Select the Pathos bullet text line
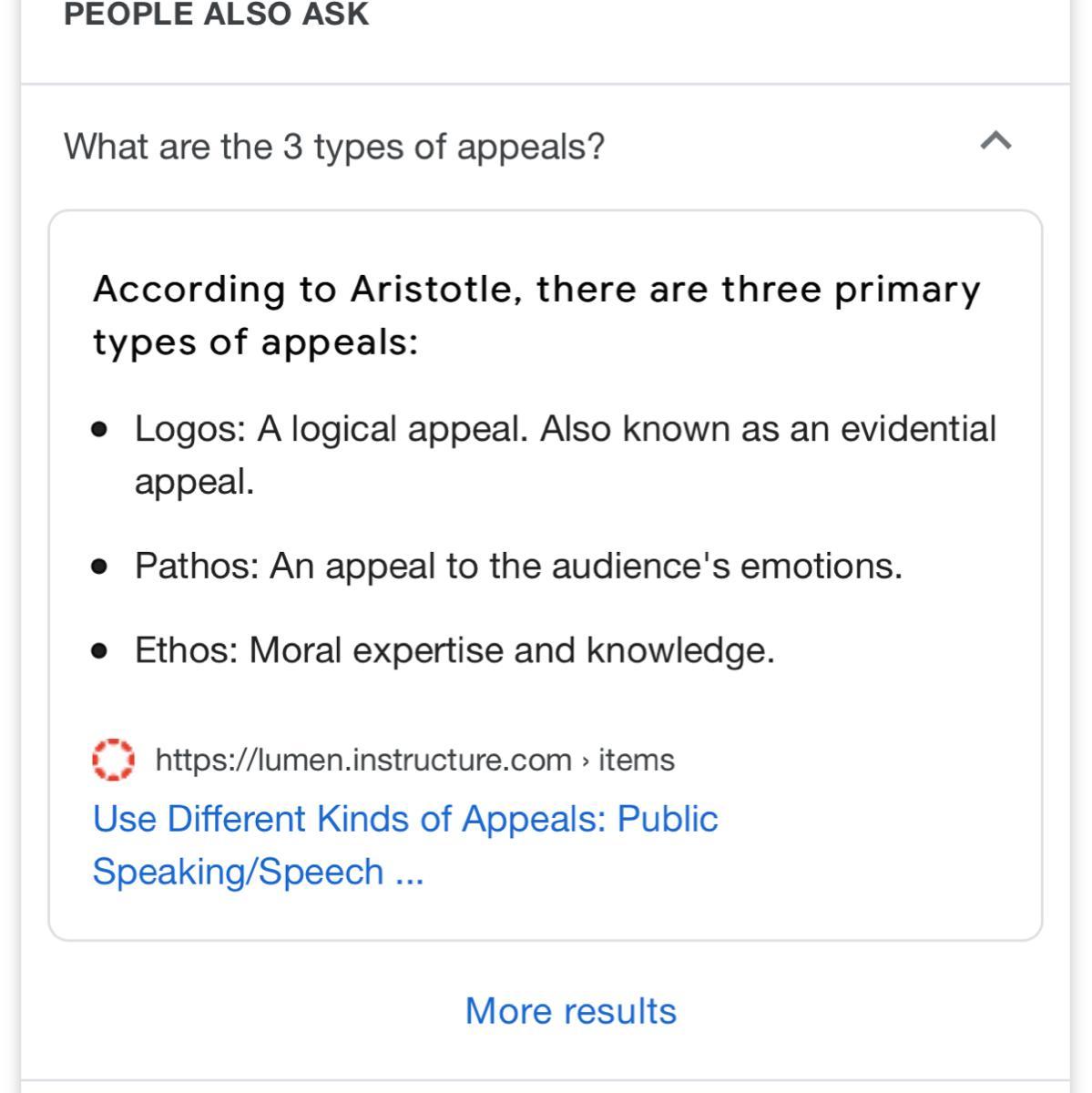Image resolution: width=1092 pixels, height=1093 pixels. tap(518, 566)
